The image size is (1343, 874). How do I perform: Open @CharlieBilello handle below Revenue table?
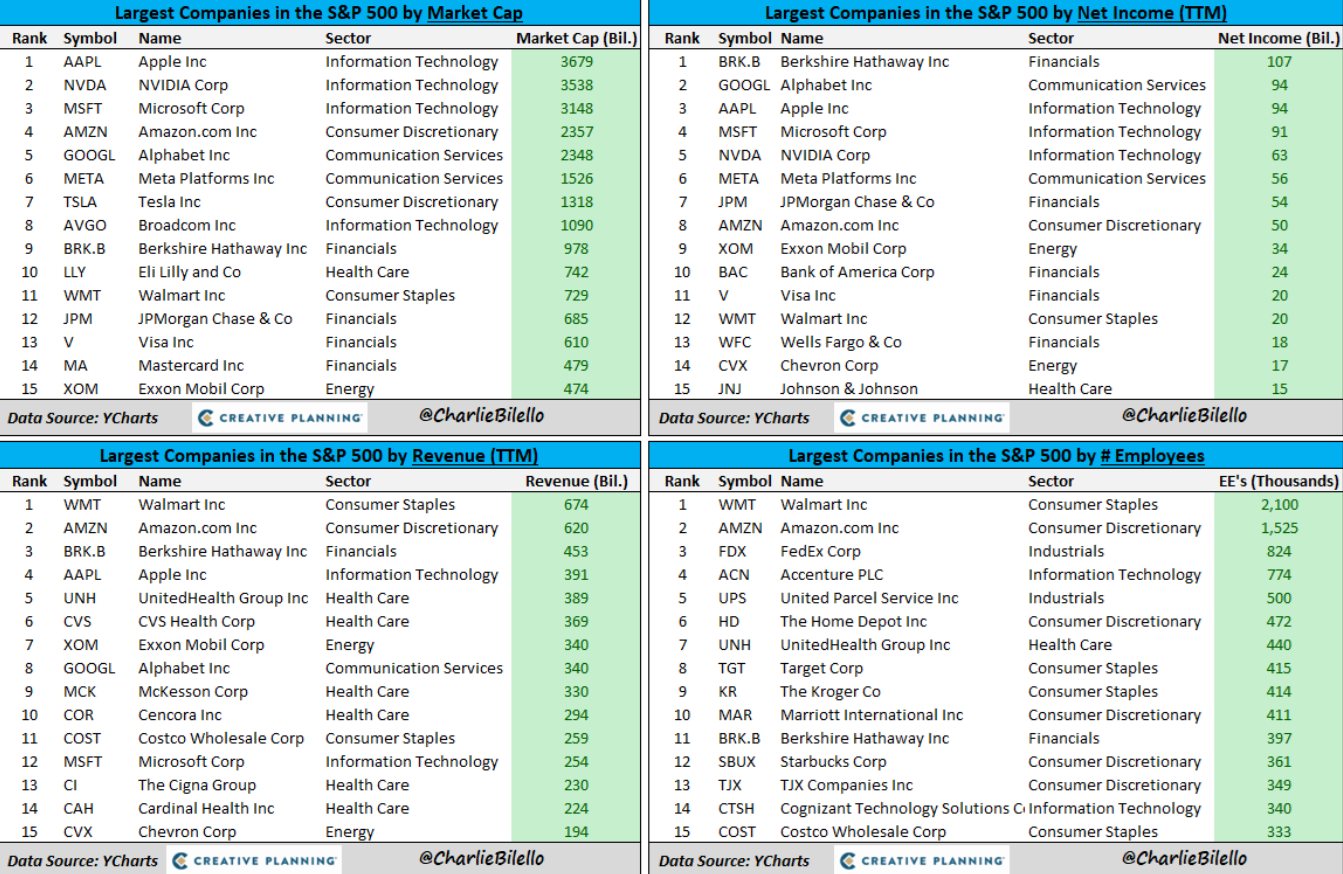483,858
